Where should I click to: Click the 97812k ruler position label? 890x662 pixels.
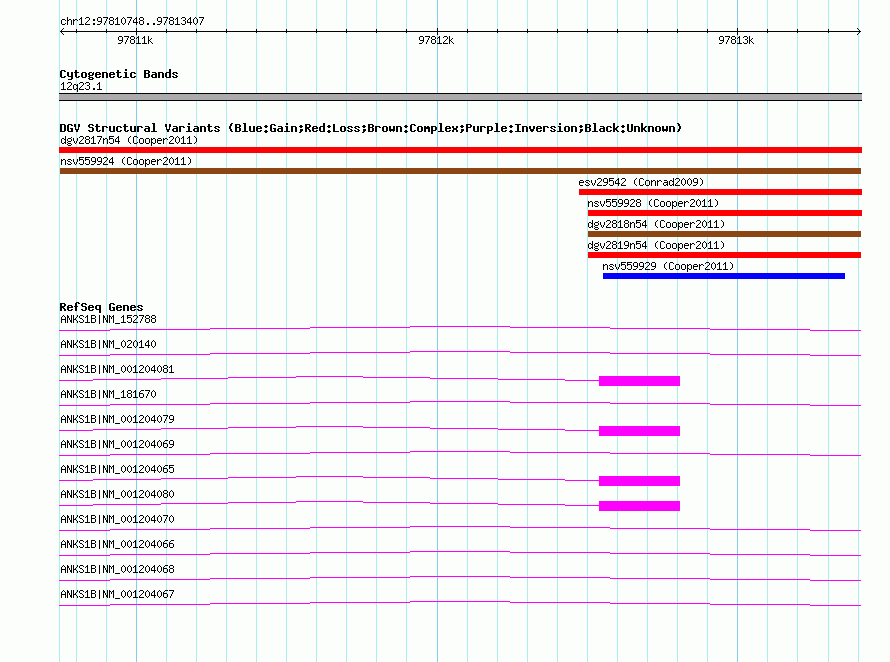click(x=436, y=40)
